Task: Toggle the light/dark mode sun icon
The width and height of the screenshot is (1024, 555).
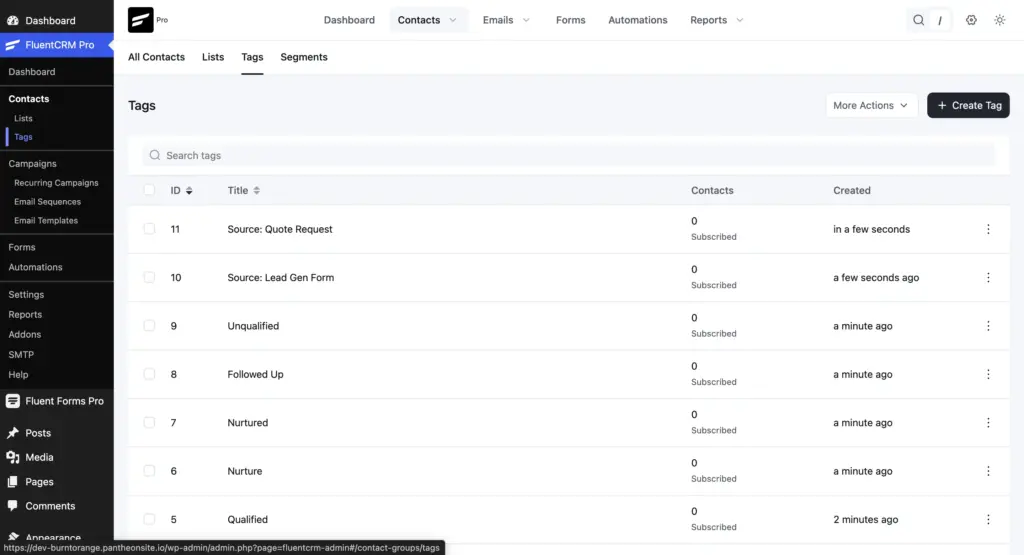Action: [x=999, y=20]
